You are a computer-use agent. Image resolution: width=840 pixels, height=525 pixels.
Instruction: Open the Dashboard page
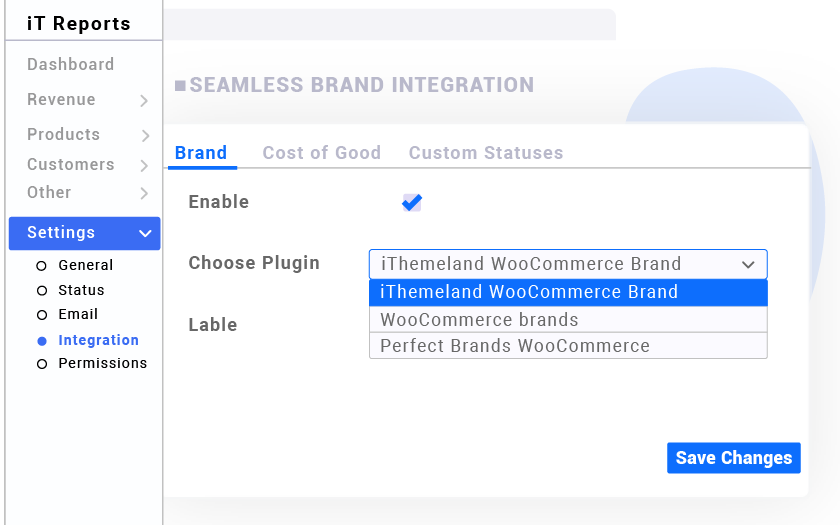[x=70, y=65]
